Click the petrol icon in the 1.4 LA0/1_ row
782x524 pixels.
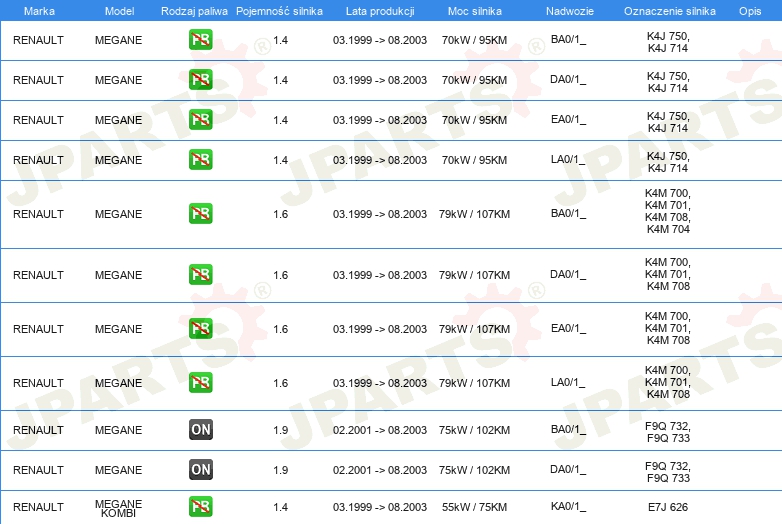point(201,160)
